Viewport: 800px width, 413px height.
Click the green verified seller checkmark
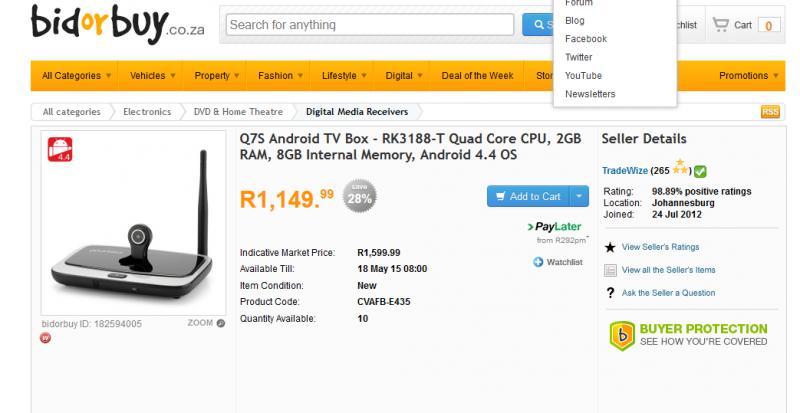coord(701,171)
